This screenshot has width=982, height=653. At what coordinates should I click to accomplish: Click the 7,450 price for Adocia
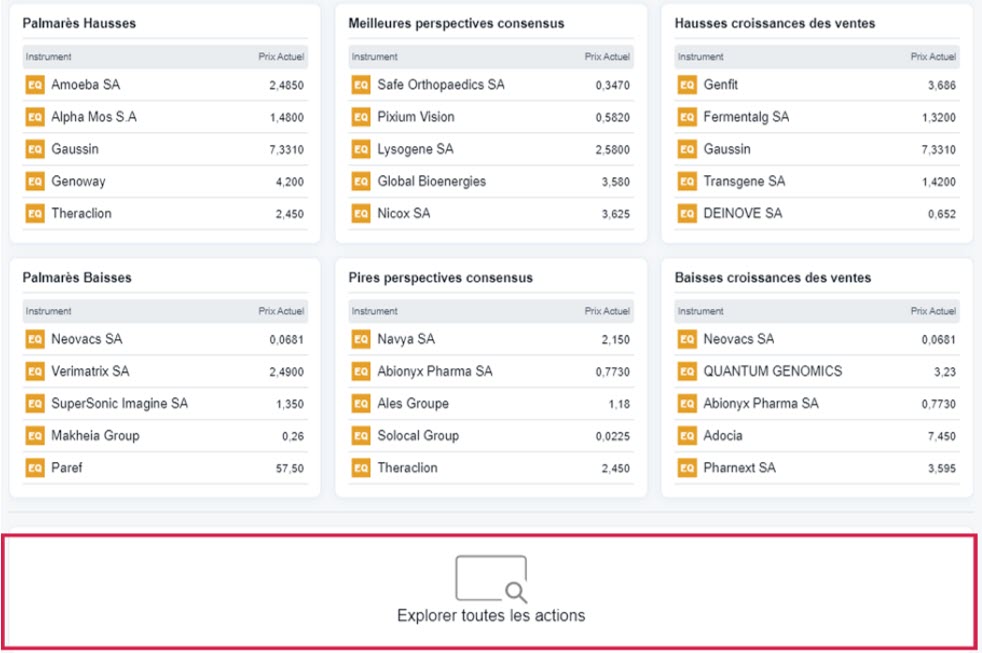942,436
